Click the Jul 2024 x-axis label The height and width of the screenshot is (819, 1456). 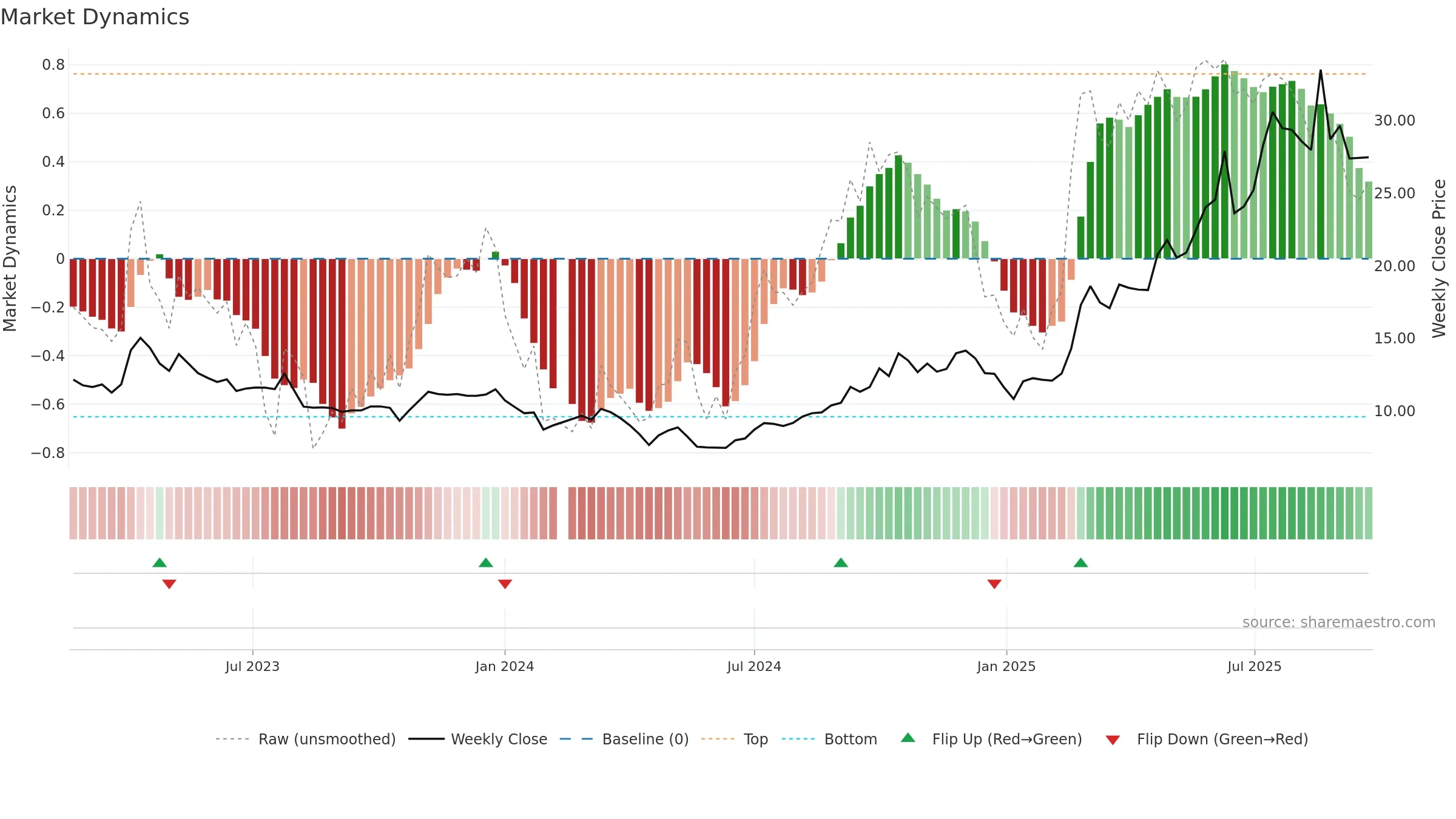click(754, 666)
